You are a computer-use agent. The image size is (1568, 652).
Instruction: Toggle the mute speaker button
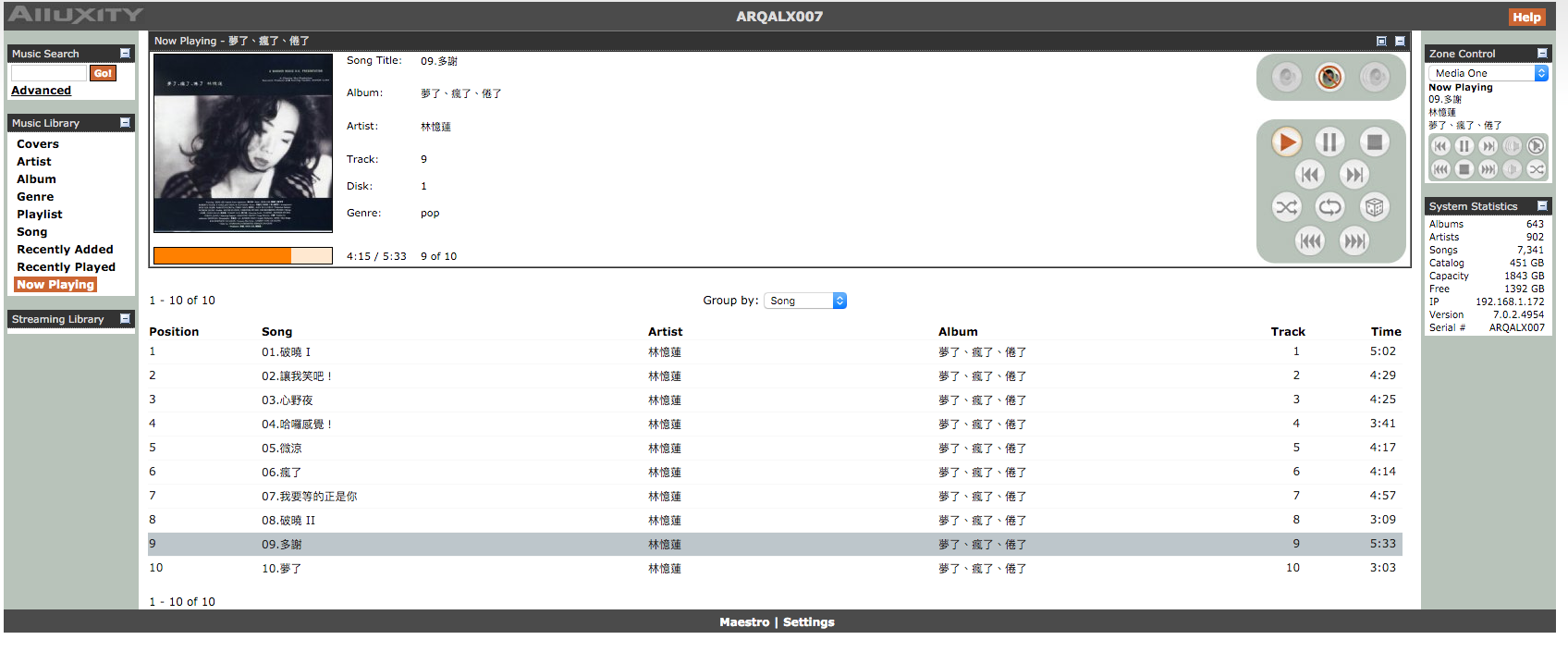click(x=1329, y=77)
